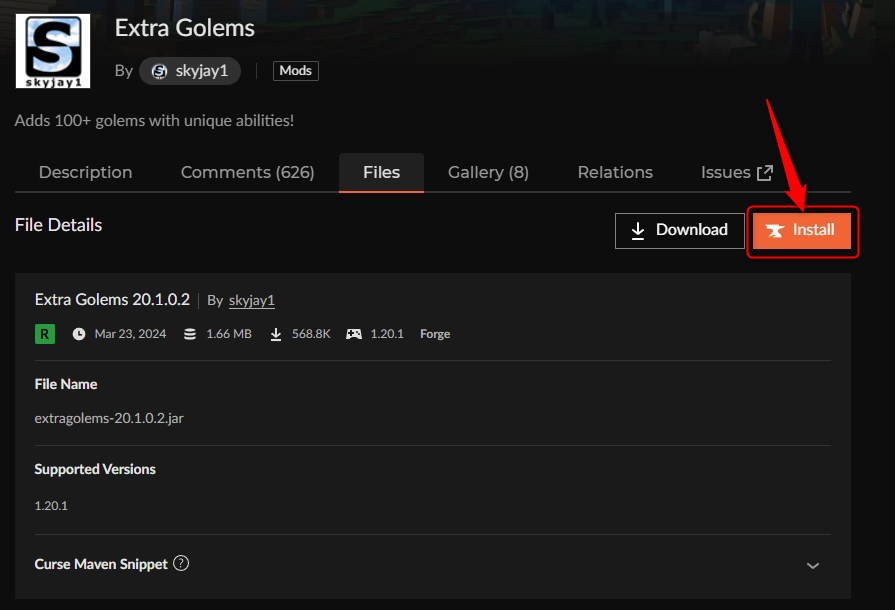Open author skyjay1 profile chip

point(190,71)
